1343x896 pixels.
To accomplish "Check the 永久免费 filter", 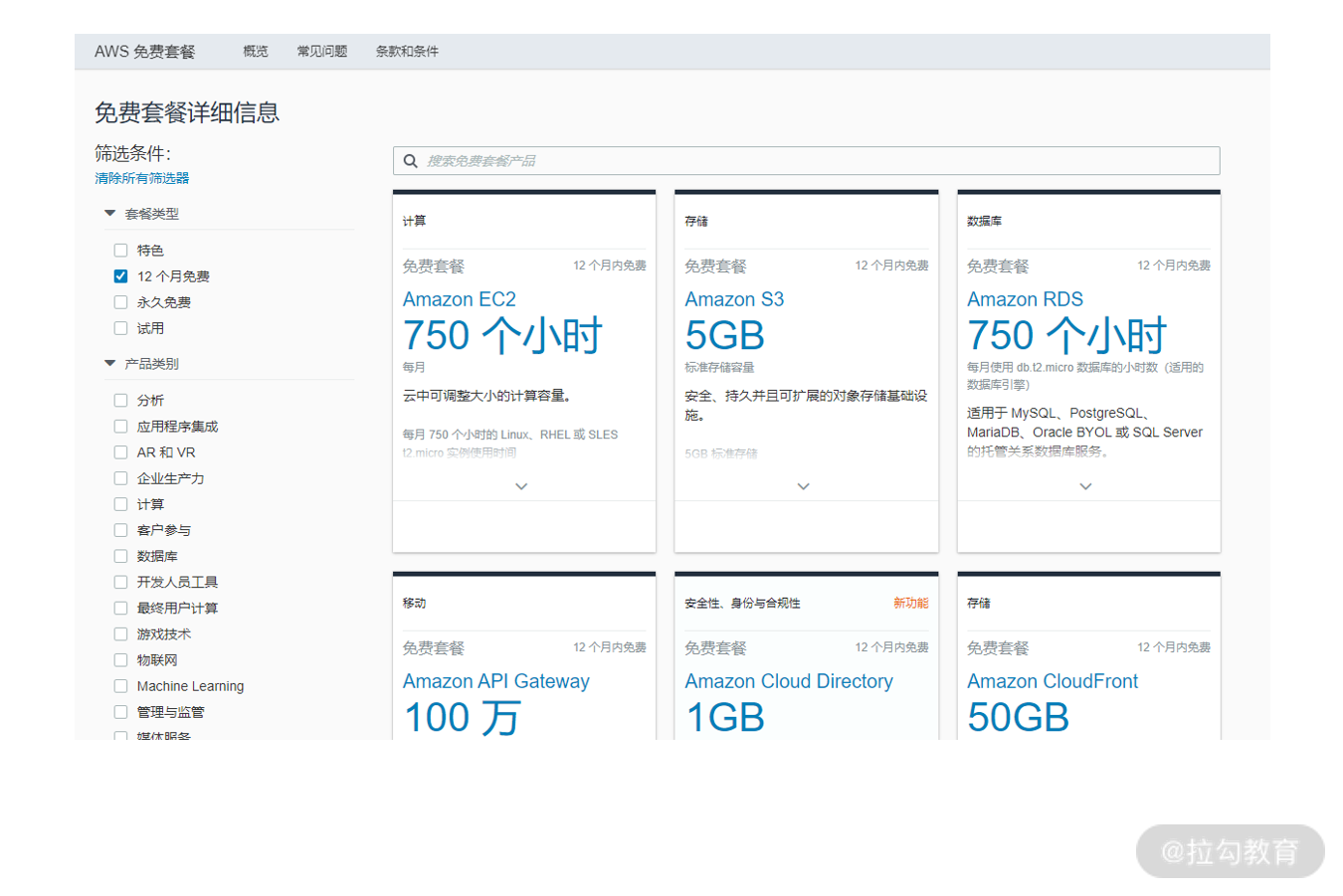I will [120, 302].
